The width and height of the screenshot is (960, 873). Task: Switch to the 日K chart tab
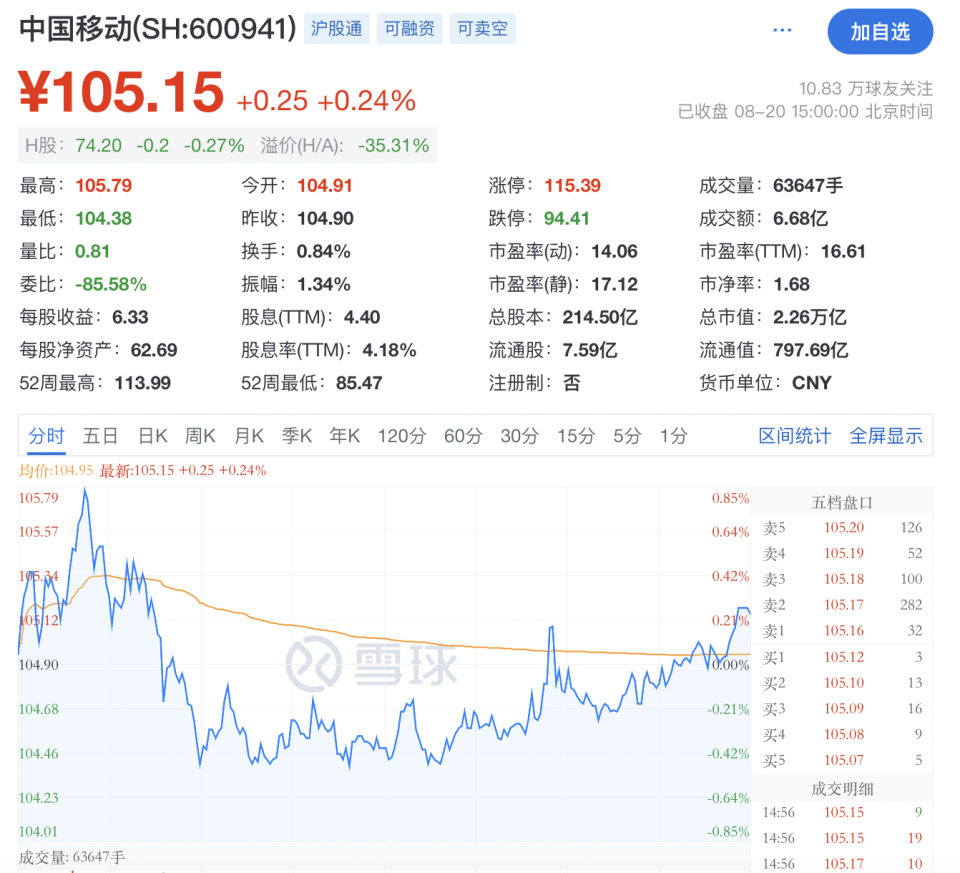pos(152,436)
